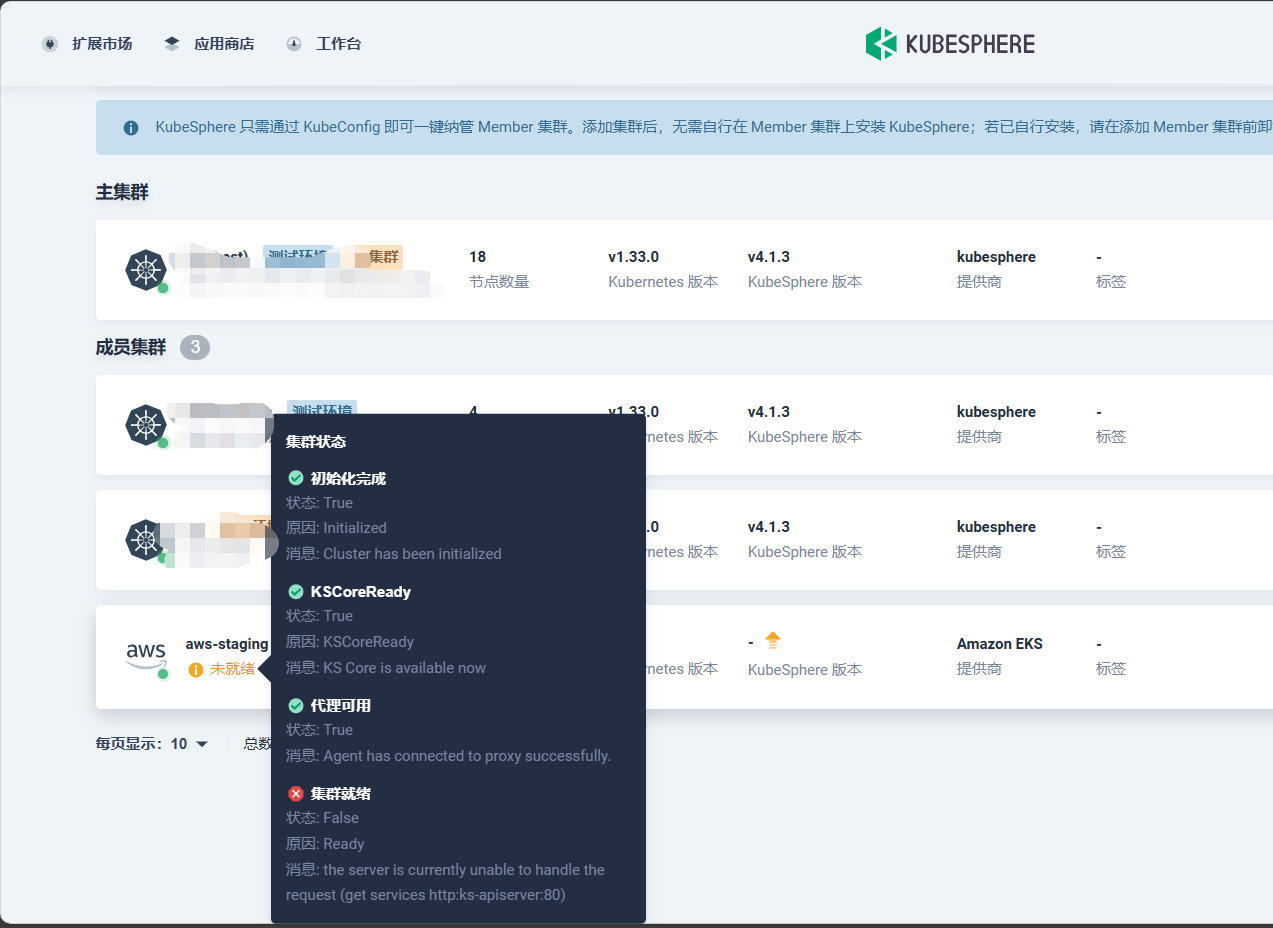Click the 'server is currently unable to handle' message
Viewport: 1273px width, 928px height.
pos(446,882)
